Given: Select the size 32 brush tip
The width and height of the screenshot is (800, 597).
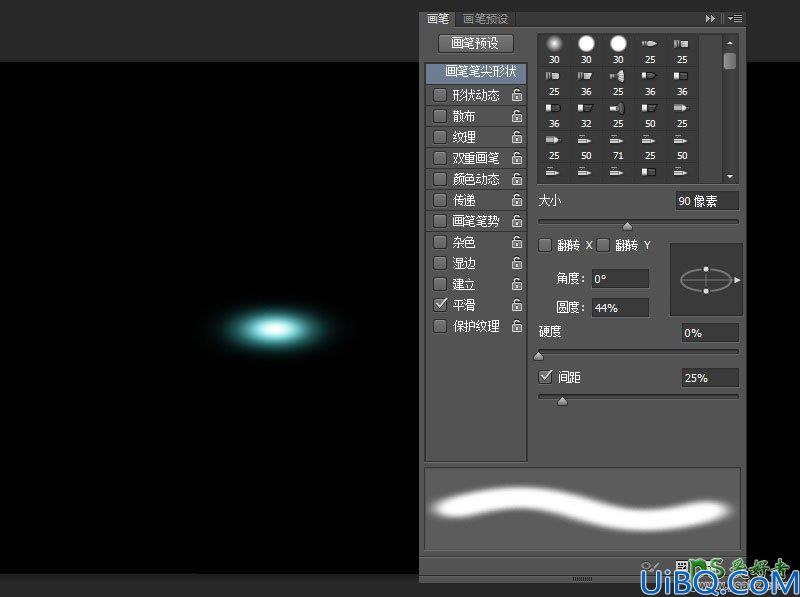Looking at the screenshot, I should 586,114.
